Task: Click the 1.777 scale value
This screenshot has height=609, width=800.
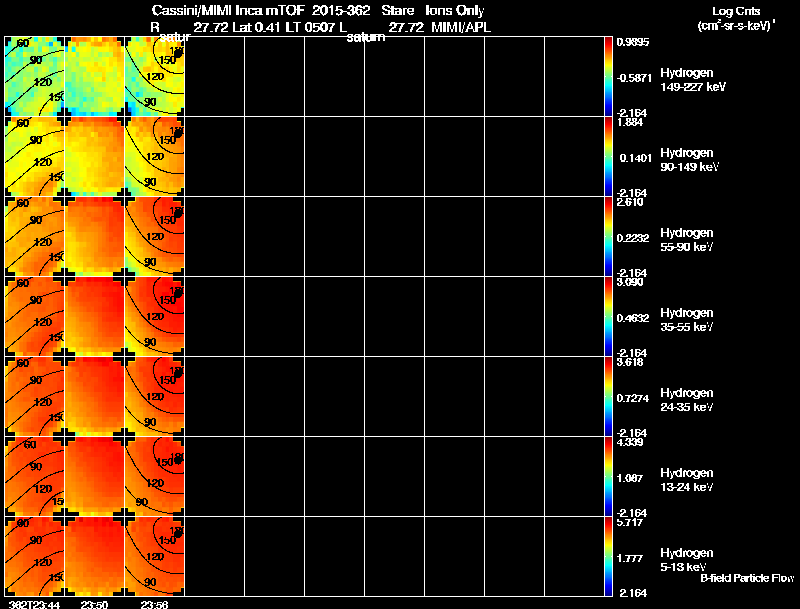Action: [630, 559]
